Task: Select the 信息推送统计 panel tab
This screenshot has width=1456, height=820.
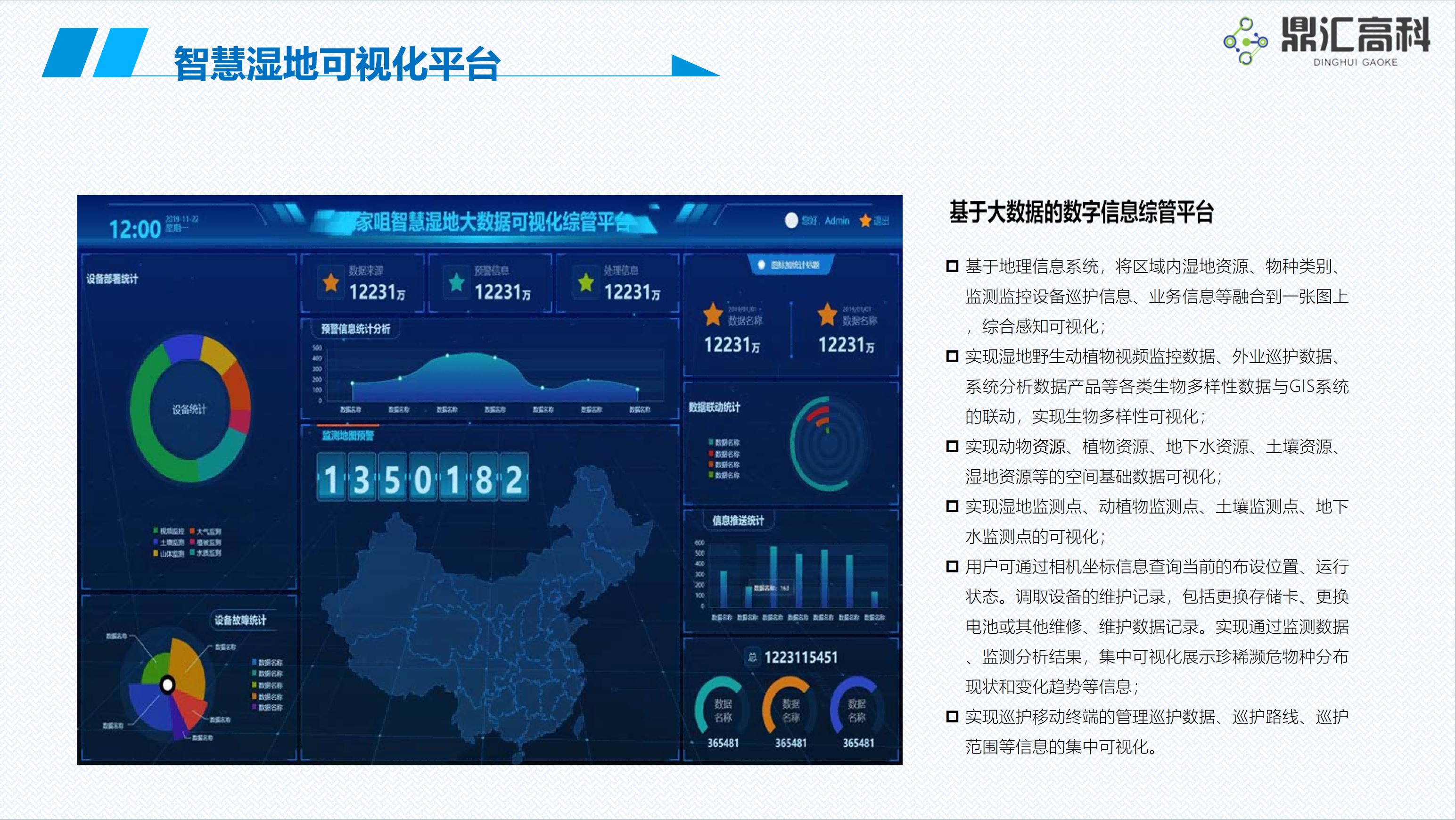Action: point(738,520)
